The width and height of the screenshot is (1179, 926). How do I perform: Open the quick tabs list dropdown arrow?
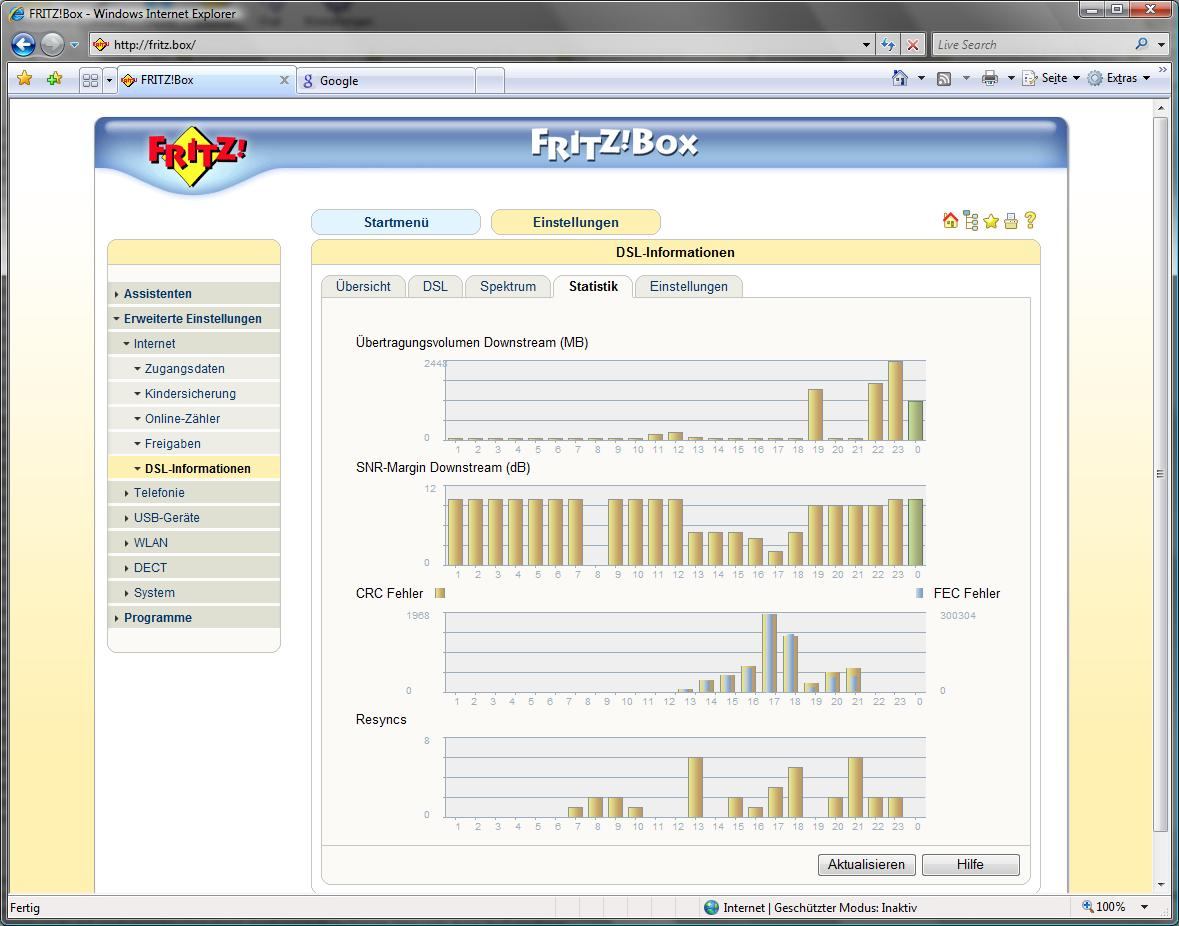(109, 80)
